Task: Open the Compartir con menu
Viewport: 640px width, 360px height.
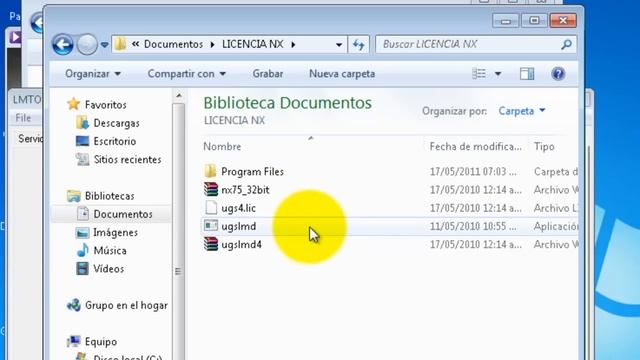Action: [x=187, y=74]
